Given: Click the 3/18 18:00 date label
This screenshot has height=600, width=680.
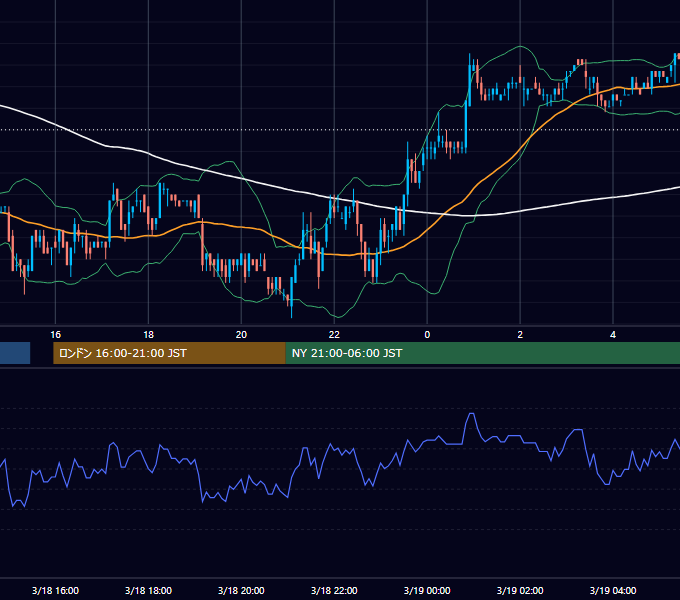Looking at the screenshot, I should pos(148,590).
